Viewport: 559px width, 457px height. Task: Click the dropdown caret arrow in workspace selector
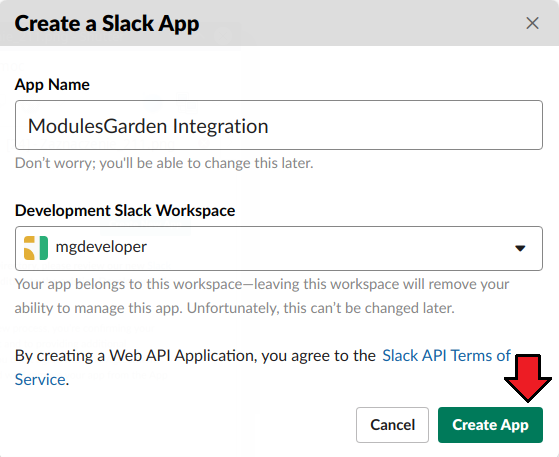coord(520,248)
